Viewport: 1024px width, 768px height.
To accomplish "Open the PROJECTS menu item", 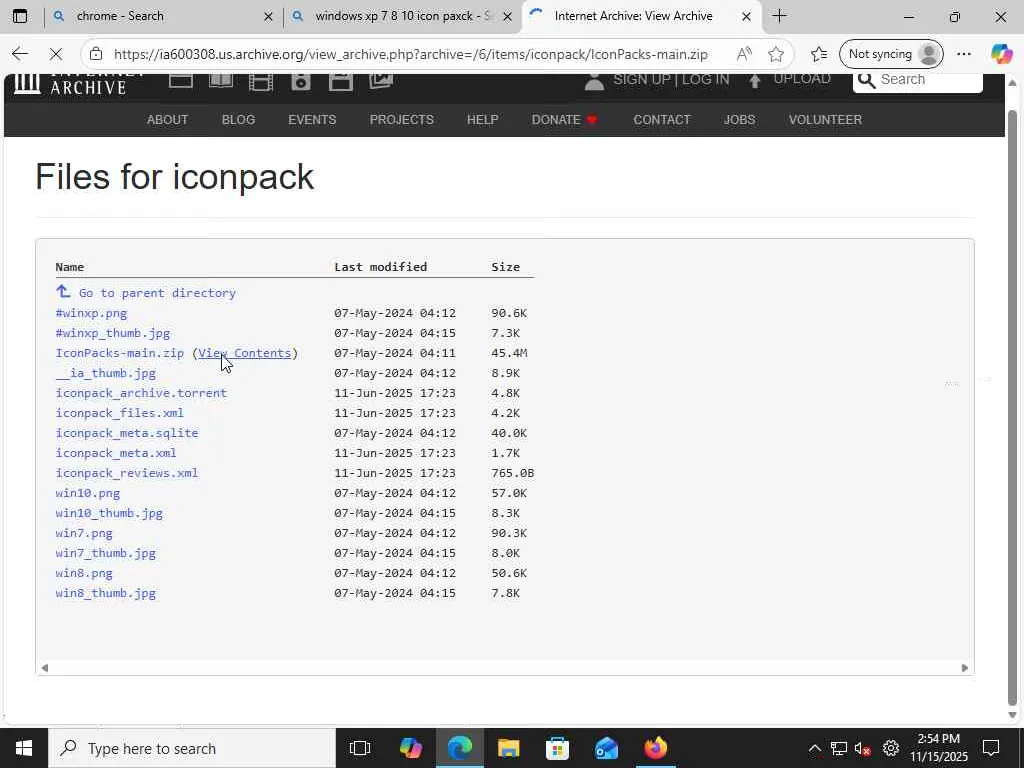I will [402, 120].
